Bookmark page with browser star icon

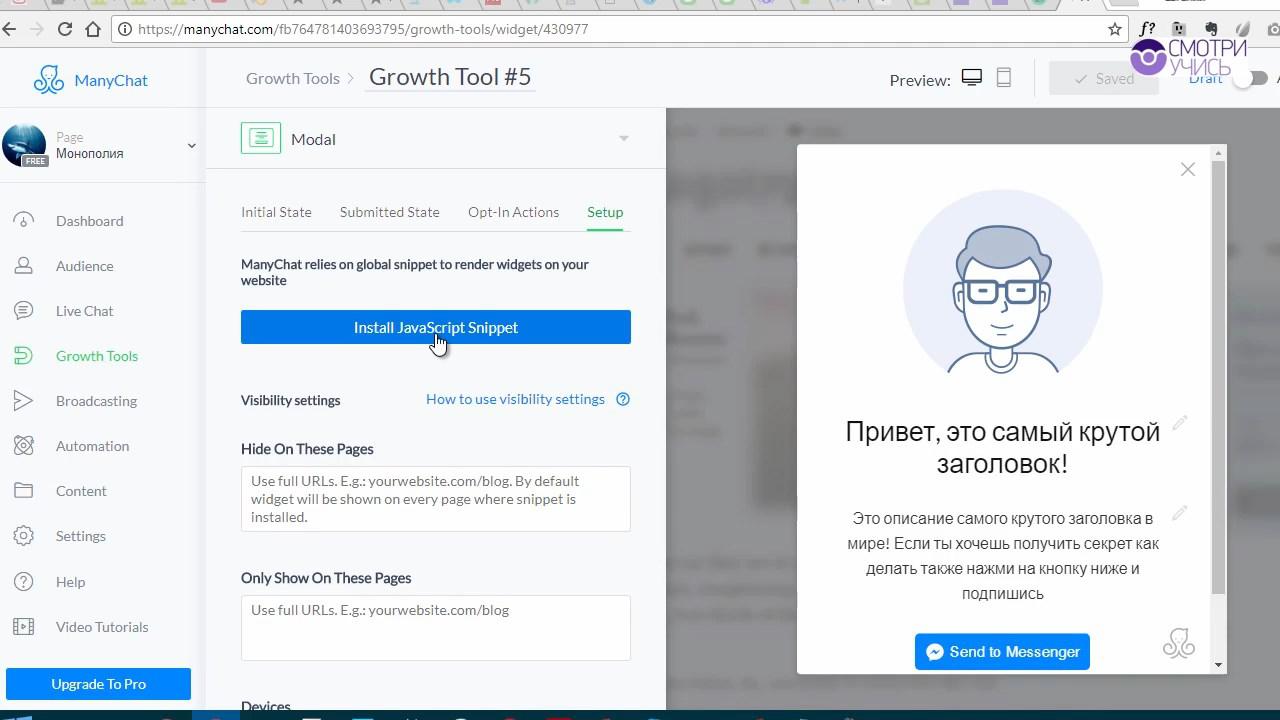pos(1115,29)
